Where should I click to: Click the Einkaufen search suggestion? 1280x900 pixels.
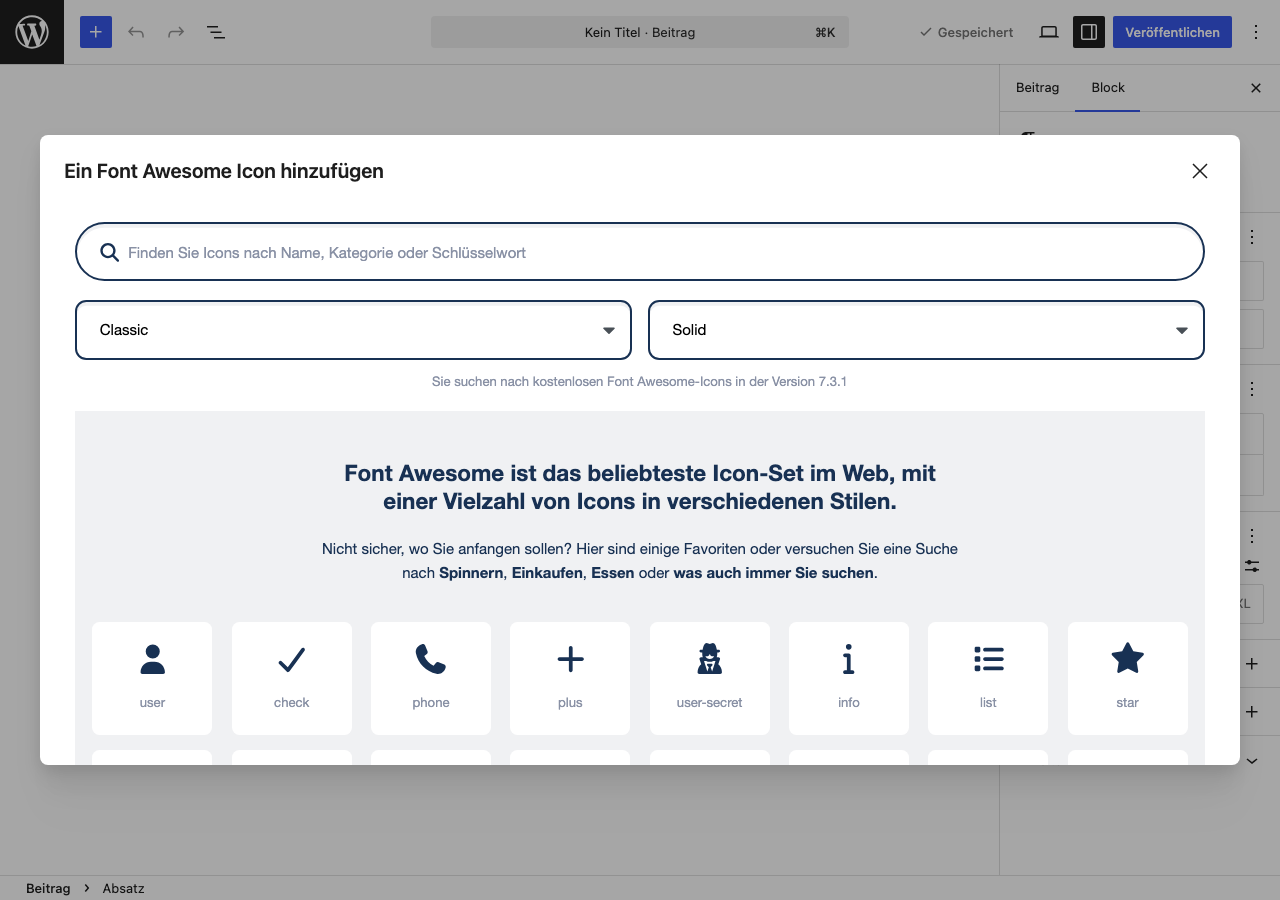pyautogui.click(x=547, y=573)
